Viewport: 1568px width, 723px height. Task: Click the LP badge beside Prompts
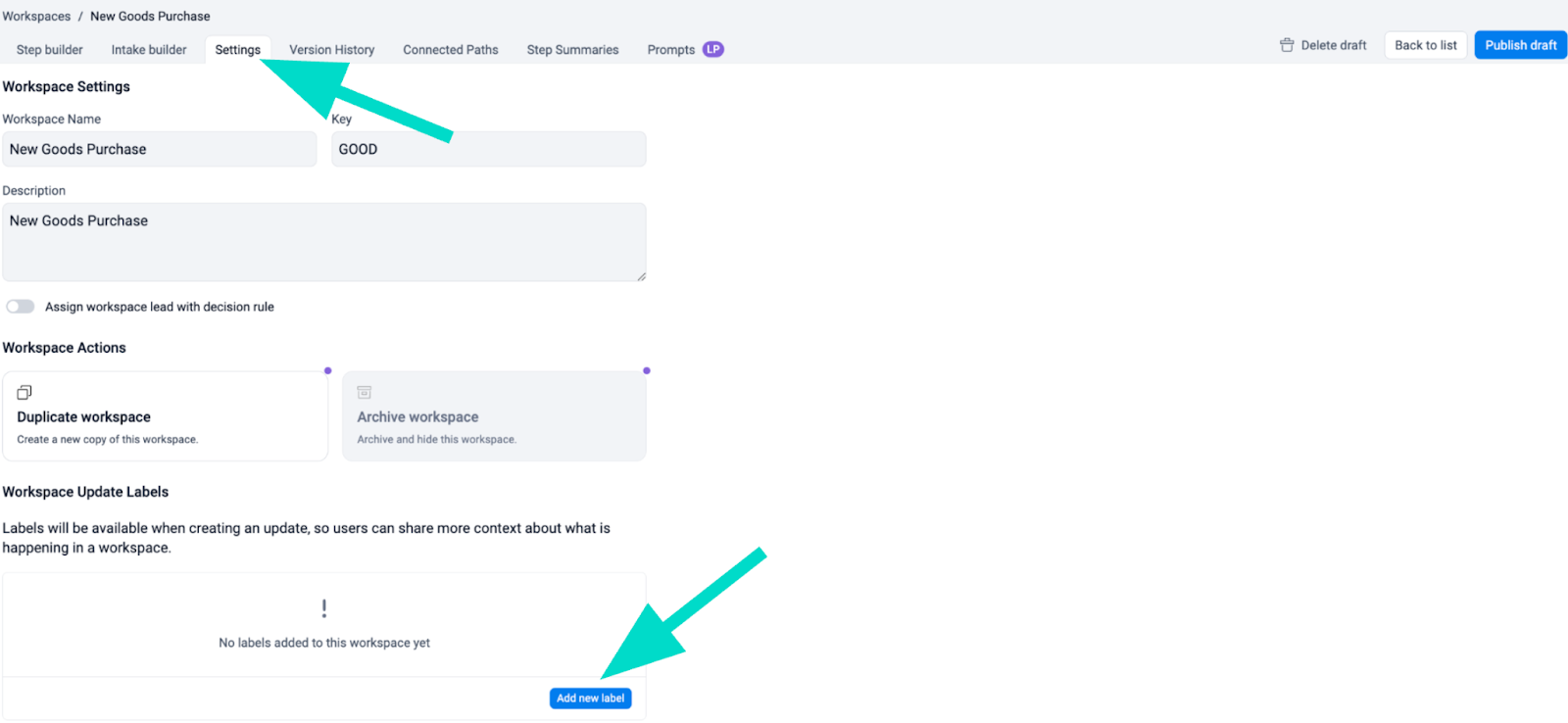click(713, 49)
